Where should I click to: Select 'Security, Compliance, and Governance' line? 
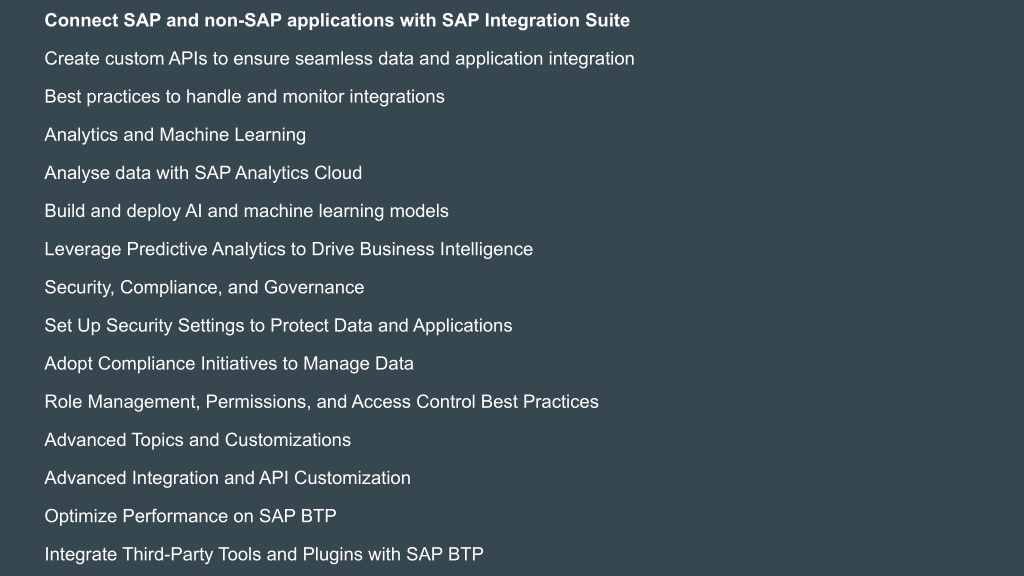pos(204,287)
